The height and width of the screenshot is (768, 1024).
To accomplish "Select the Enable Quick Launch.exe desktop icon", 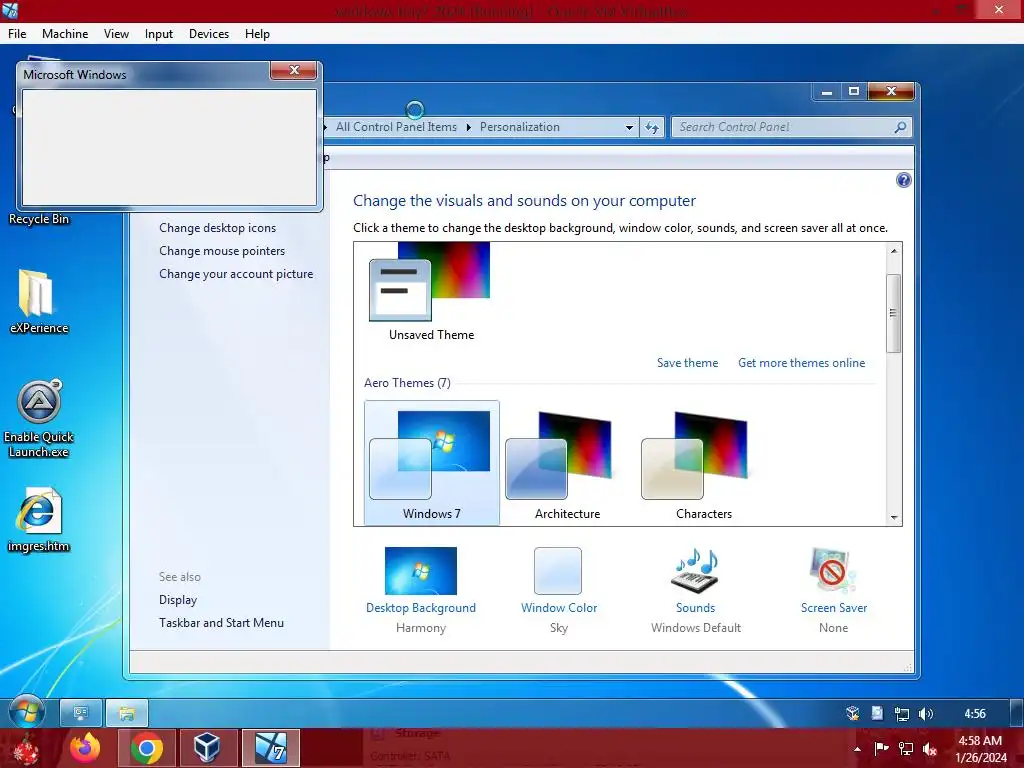I will coord(39,419).
